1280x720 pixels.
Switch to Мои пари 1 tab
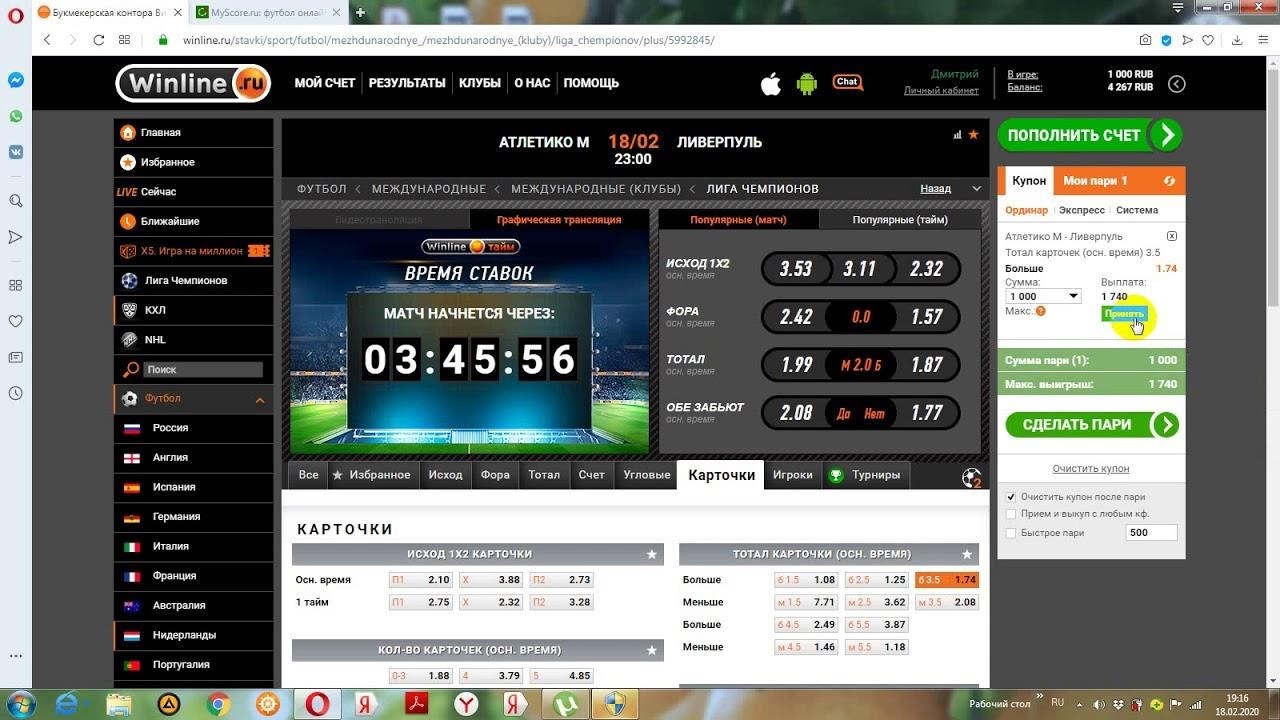[x=1095, y=181]
